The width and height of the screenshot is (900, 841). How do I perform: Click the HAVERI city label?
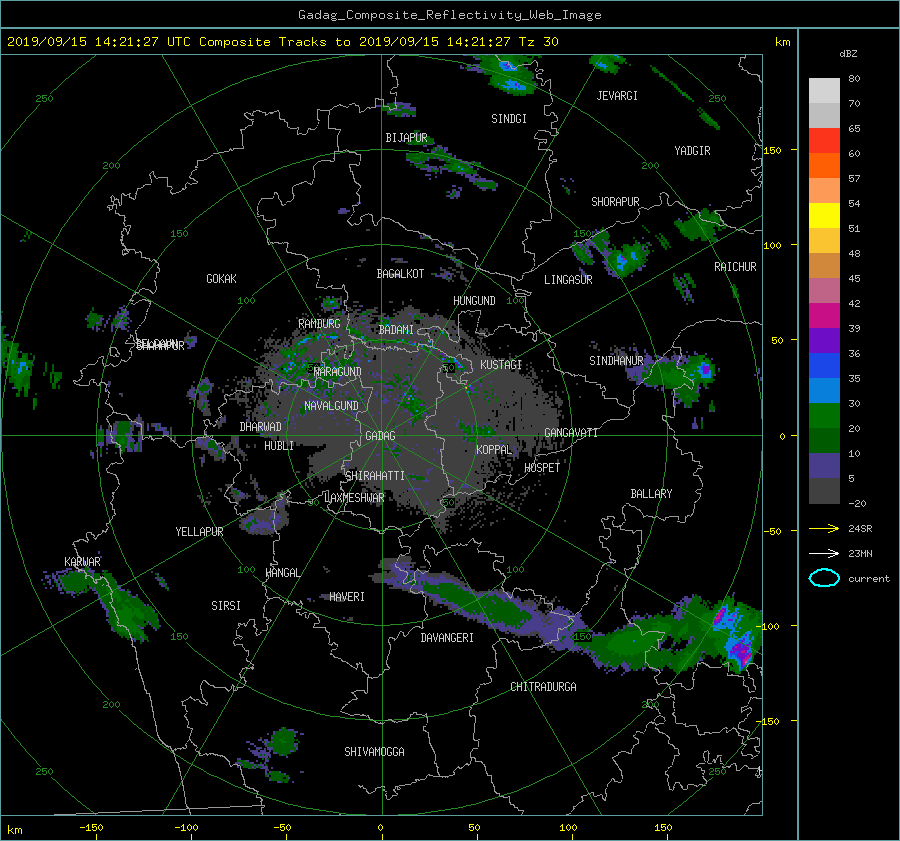pos(347,597)
